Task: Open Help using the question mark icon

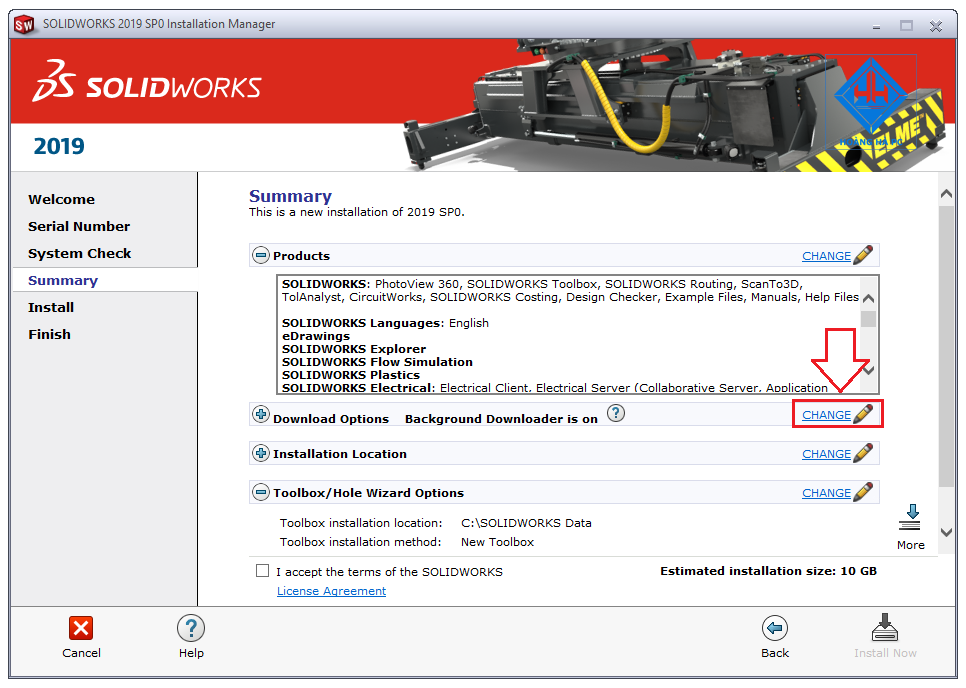Action: tap(190, 627)
